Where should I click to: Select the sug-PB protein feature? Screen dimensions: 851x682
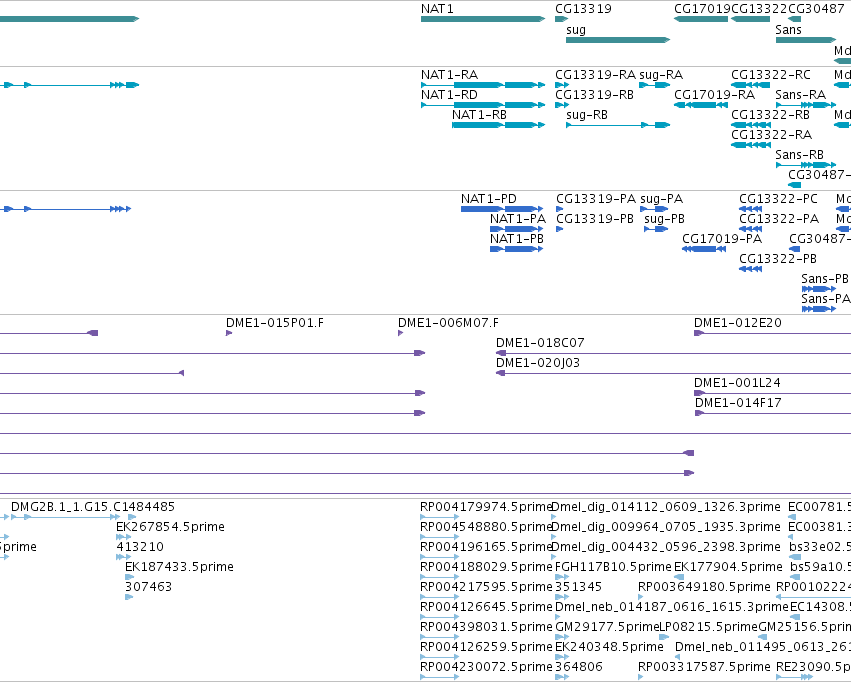656,229
